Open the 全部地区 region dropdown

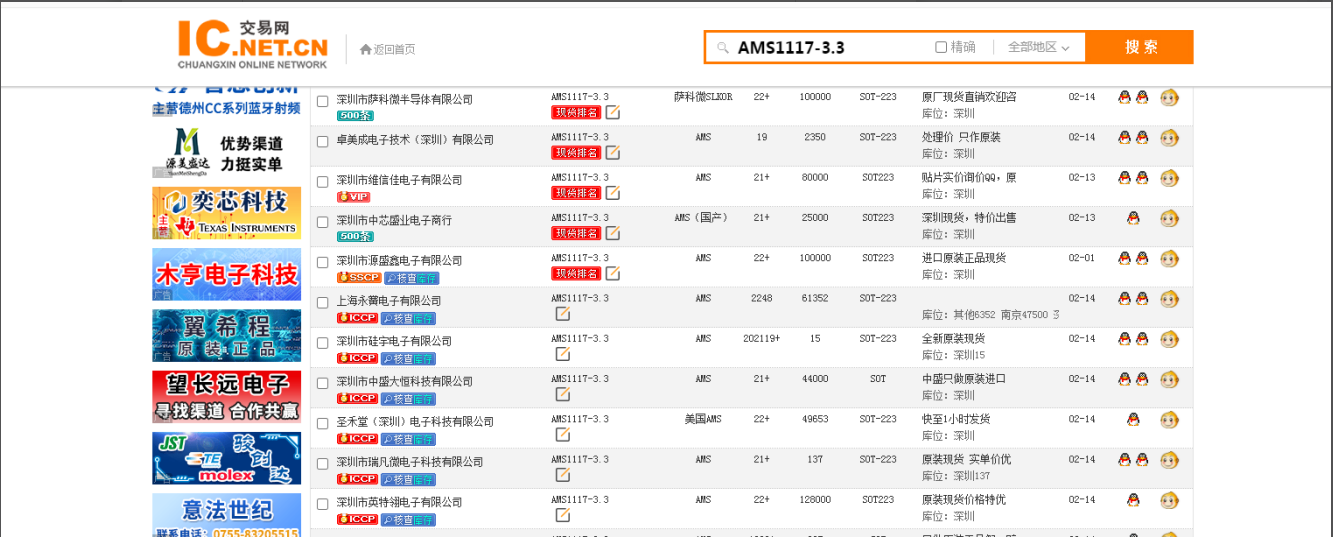pyautogui.click(x=1038, y=47)
